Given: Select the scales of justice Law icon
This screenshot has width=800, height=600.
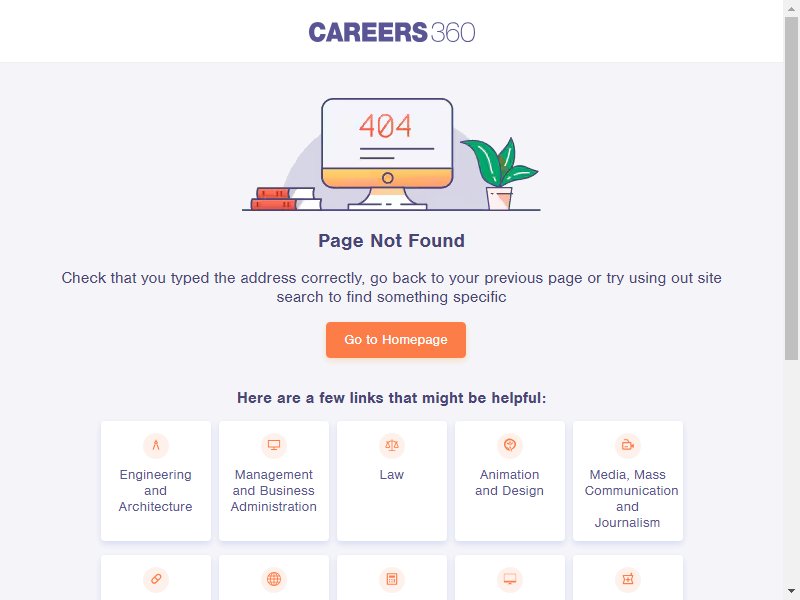Looking at the screenshot, I should 392,445.
